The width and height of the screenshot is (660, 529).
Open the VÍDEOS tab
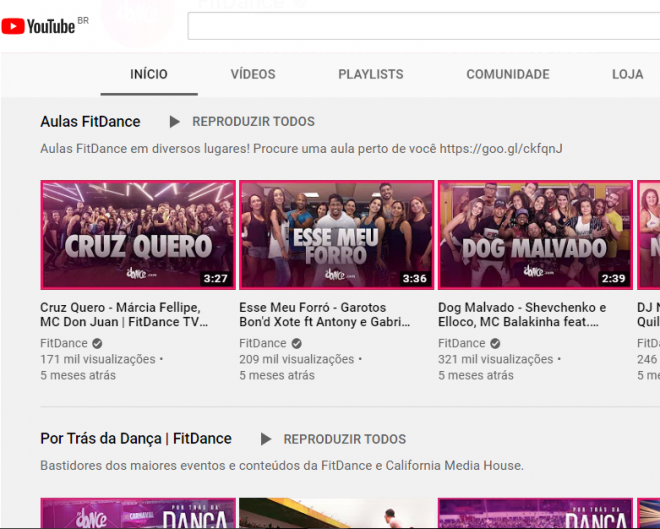point(253,74)
